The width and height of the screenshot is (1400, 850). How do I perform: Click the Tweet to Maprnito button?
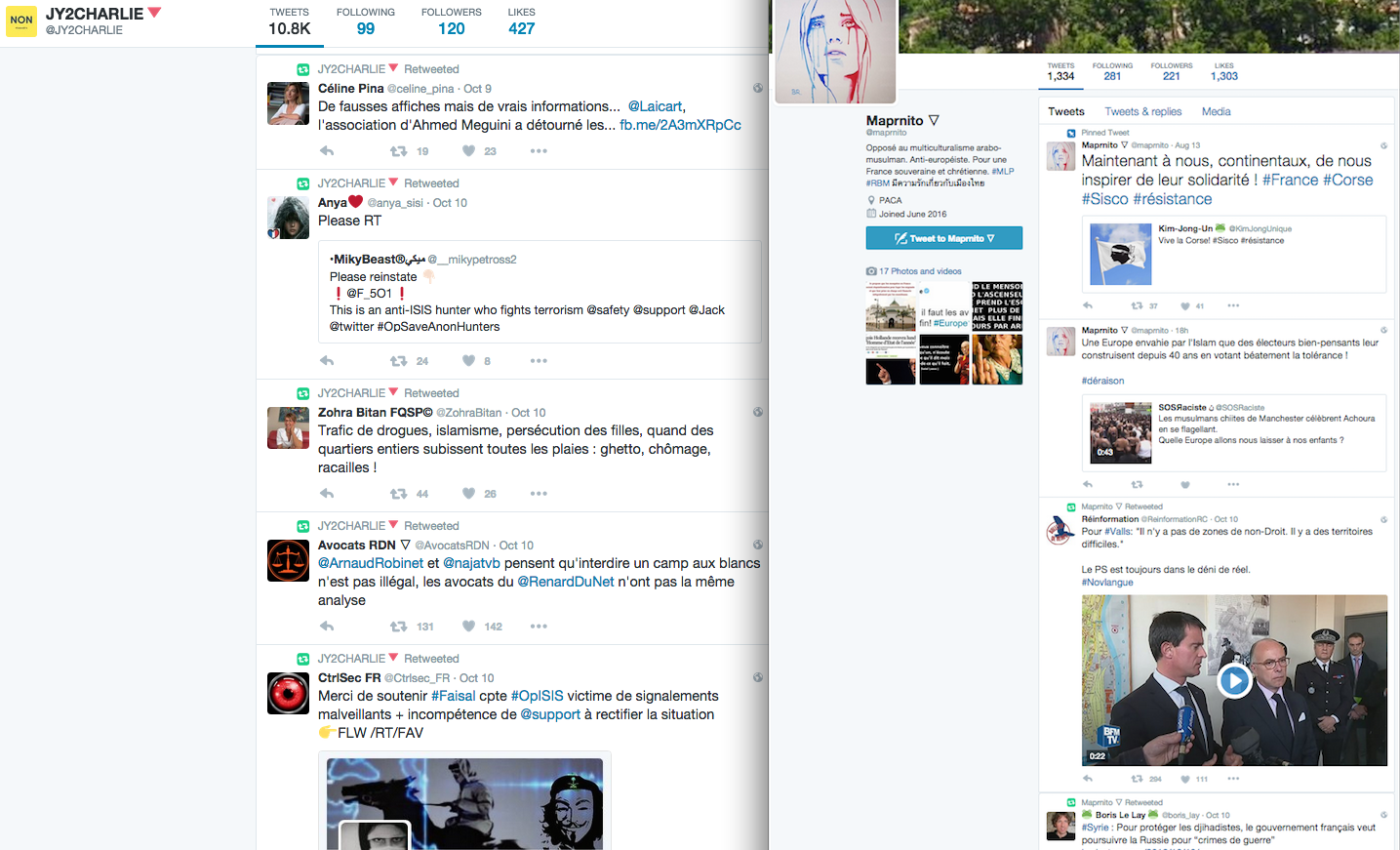coord(943,238)
